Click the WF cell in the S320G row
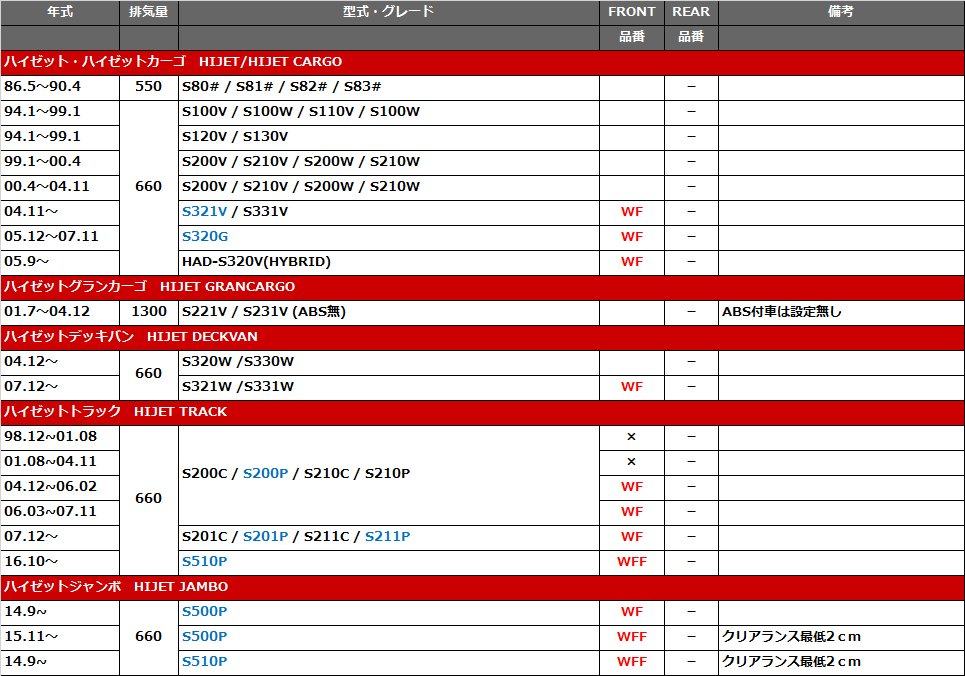965x676 pixels. 632,237
